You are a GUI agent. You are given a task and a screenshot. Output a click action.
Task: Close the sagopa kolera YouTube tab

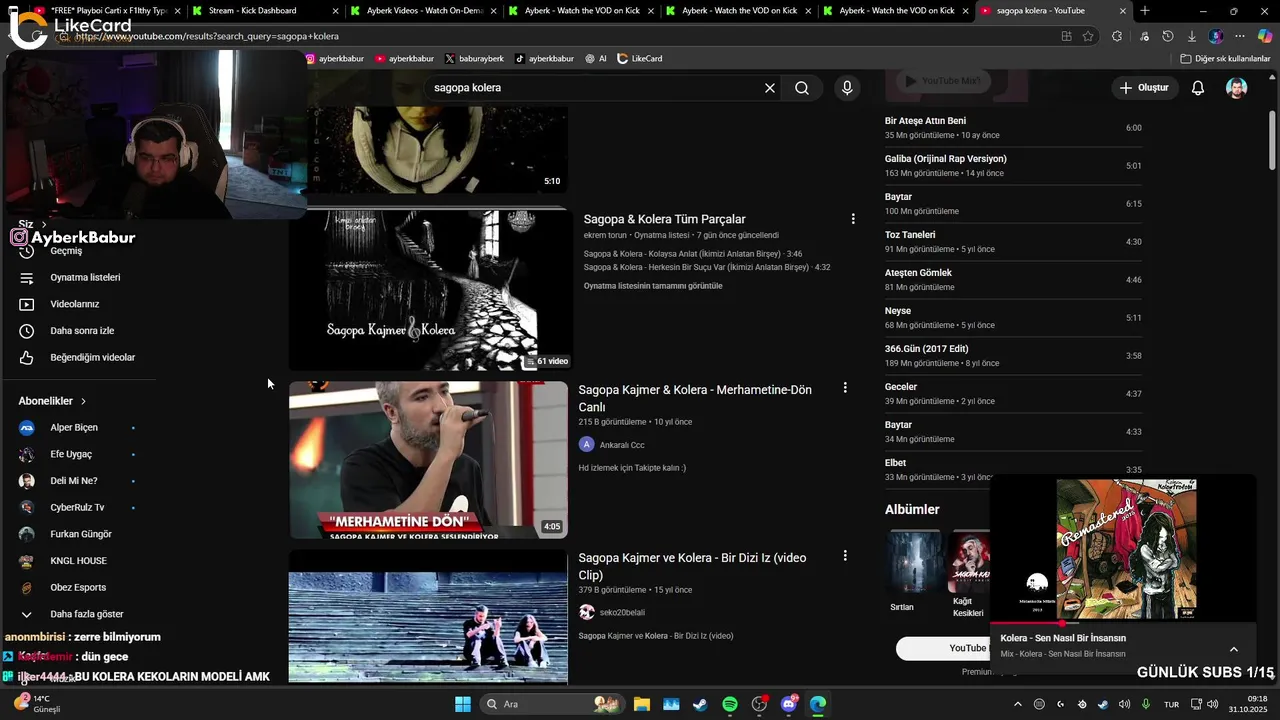tap(1123, 11)
